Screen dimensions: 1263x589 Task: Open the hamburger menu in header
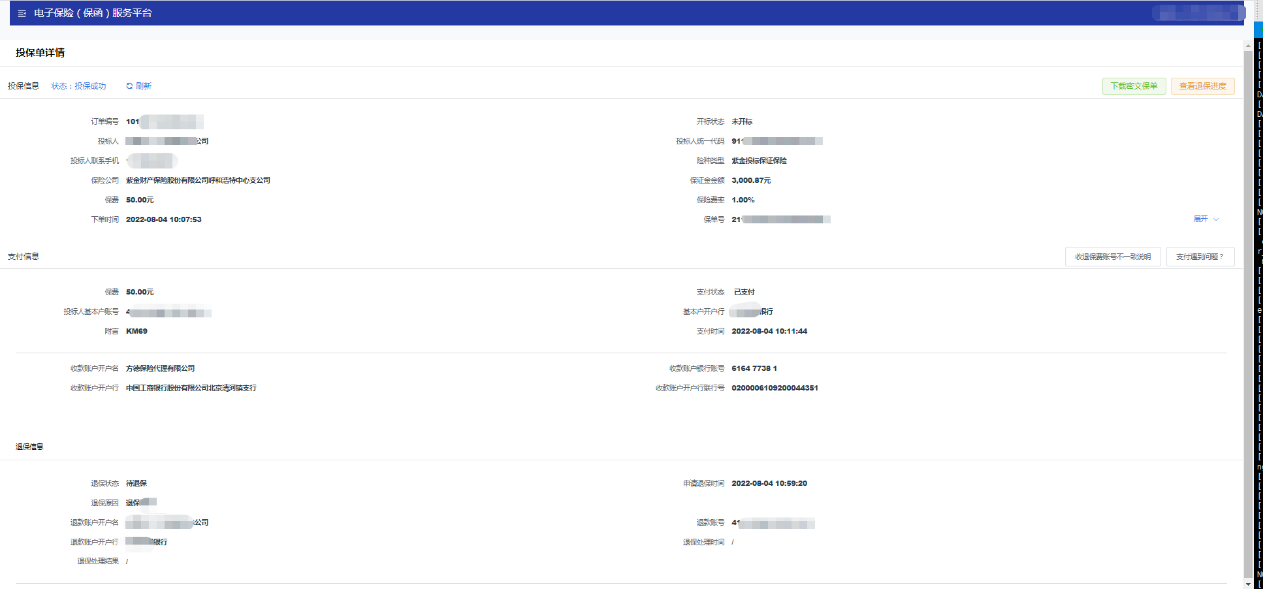(22, 14)
